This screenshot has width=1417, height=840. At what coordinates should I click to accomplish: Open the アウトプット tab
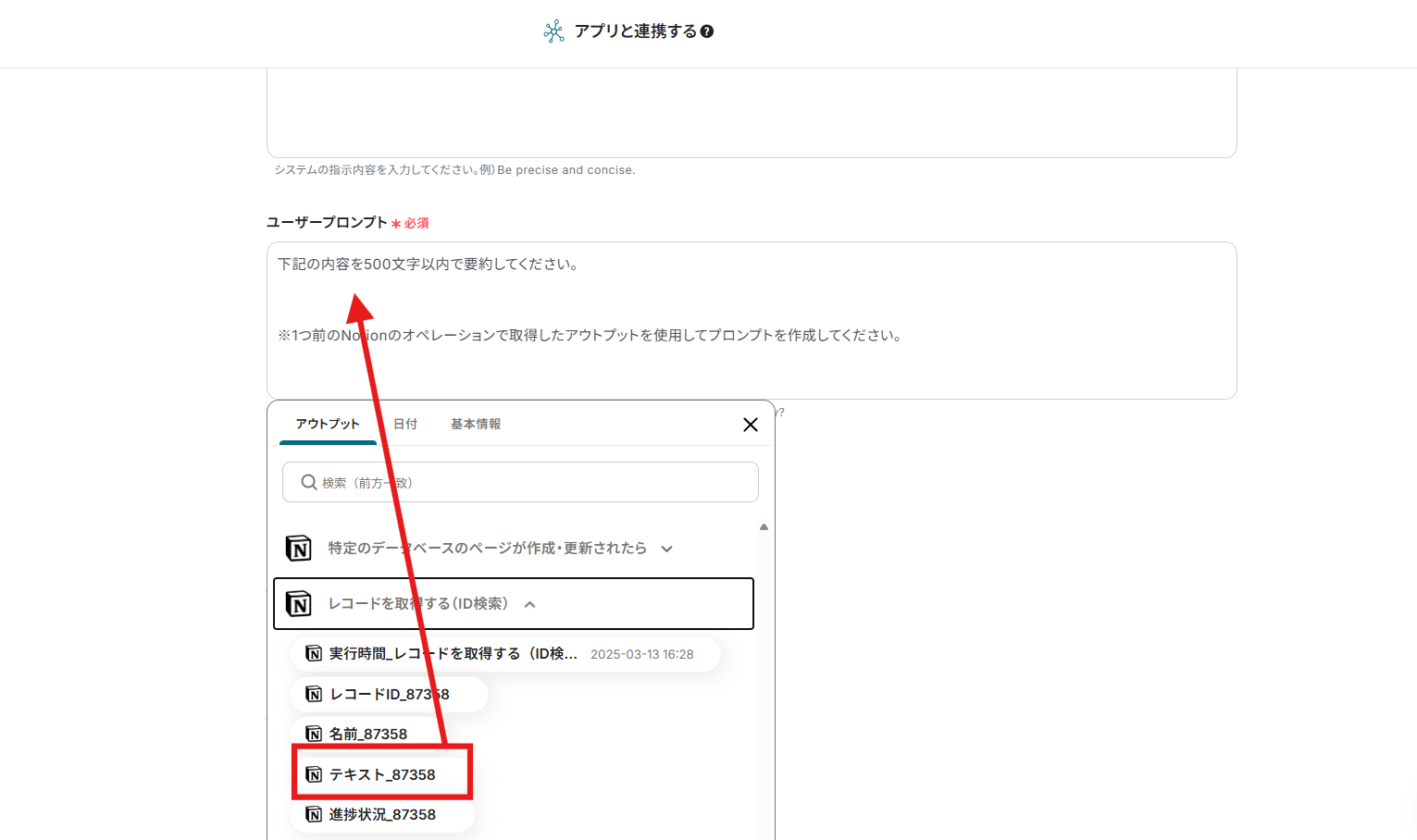pos(328,424)
